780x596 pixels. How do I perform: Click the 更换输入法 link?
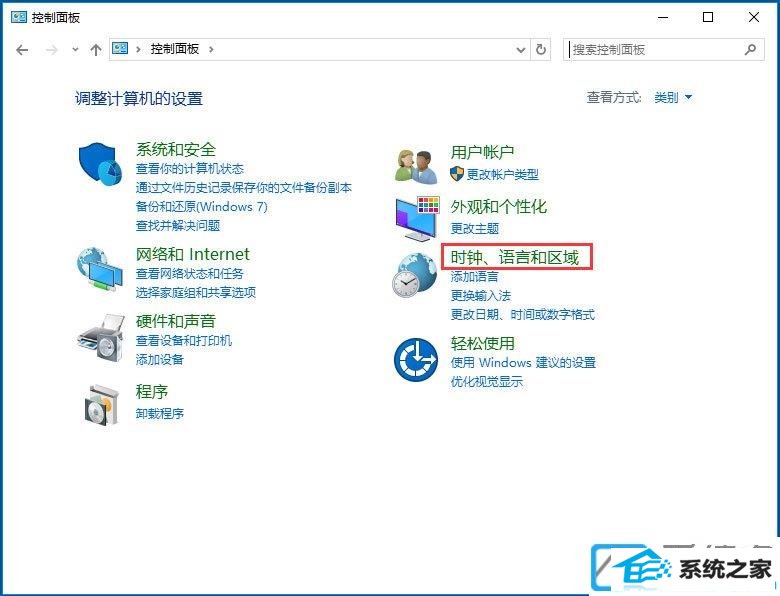[481, 296]
